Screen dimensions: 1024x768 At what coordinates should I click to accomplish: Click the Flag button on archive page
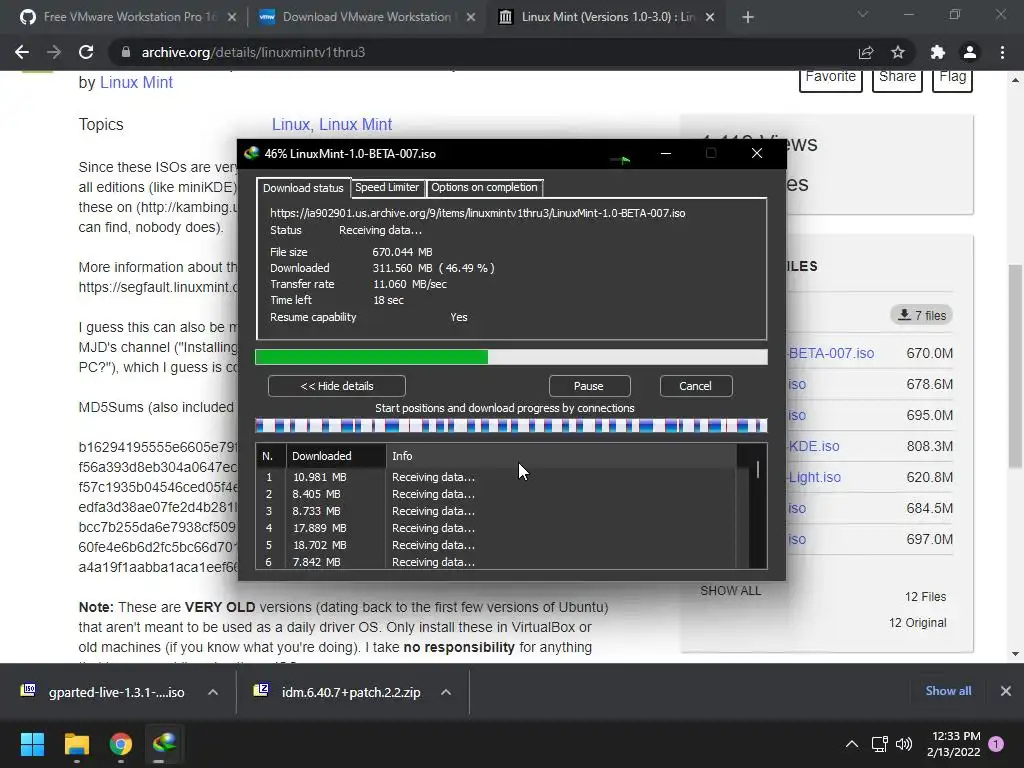(952, 79)
